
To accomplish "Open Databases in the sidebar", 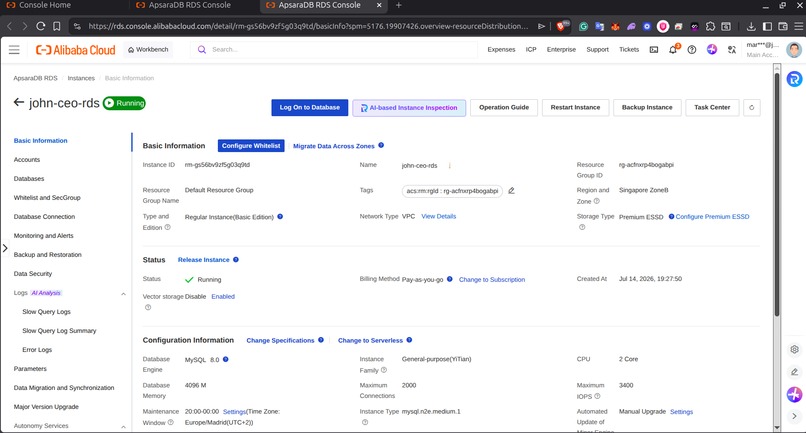I will [x=29, y=179].
